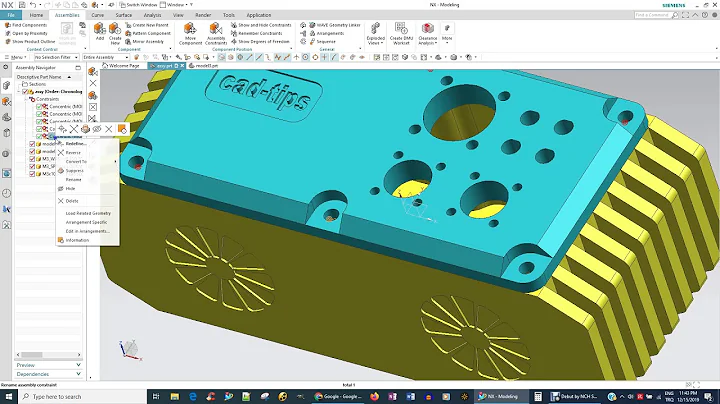Toggle the M3_W component checkbox
Viewport: 720px width, 404px height.
(x=32, y=159)
